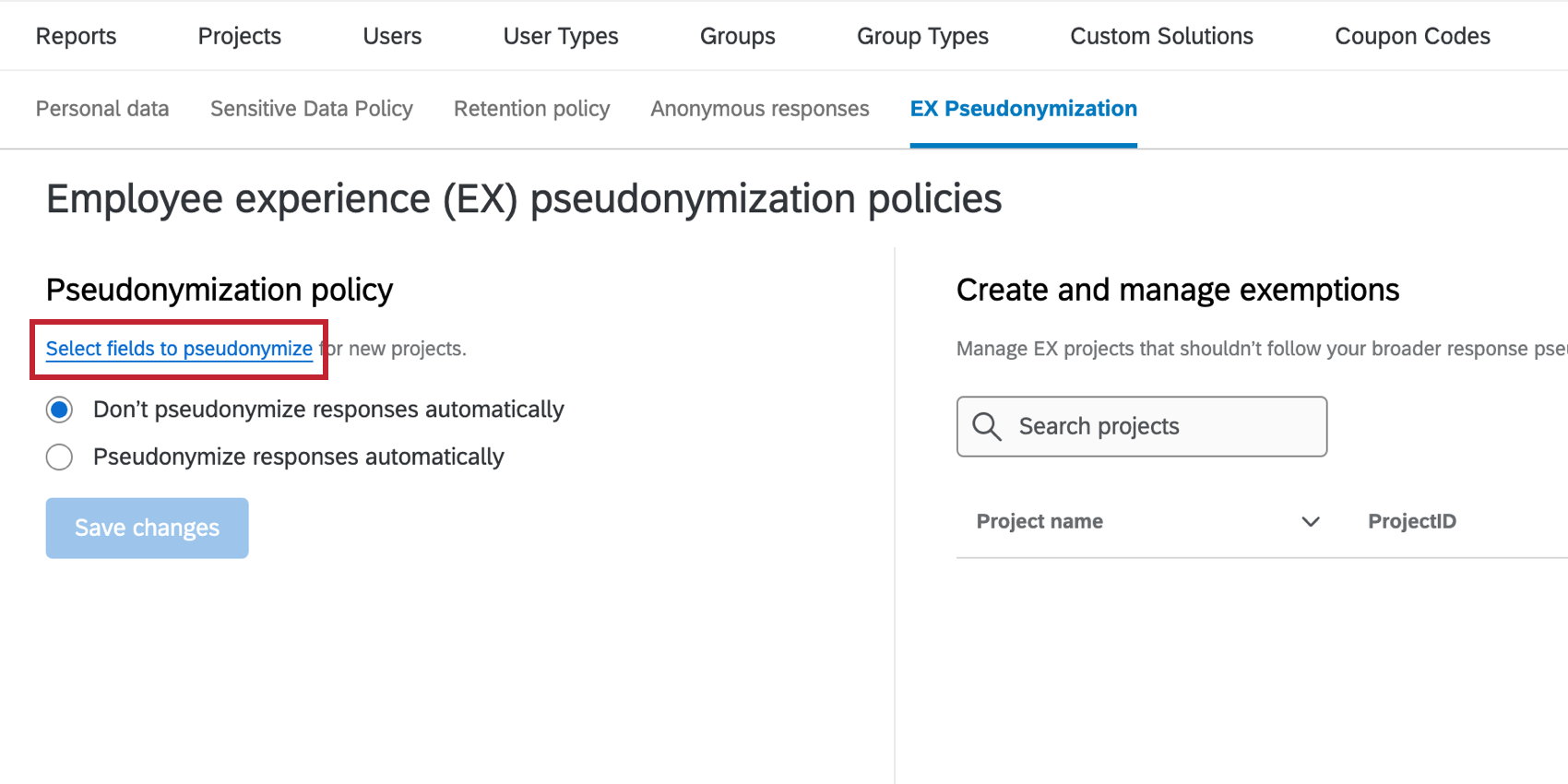Switch to Personal data tab
1568x784 pixels.
point(102,109)
